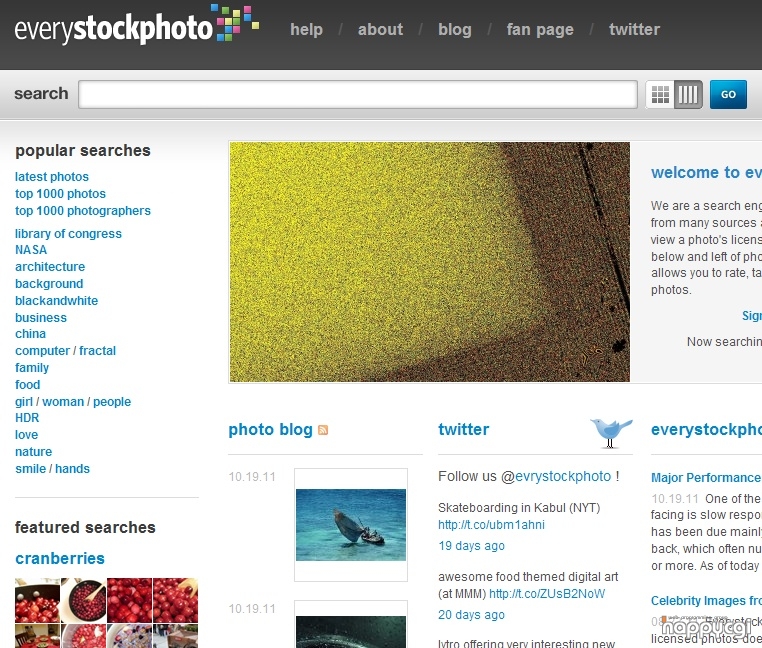This screenshot has height=648, width=762.
Task: Browse the library of congress photos
Action: 68,233
